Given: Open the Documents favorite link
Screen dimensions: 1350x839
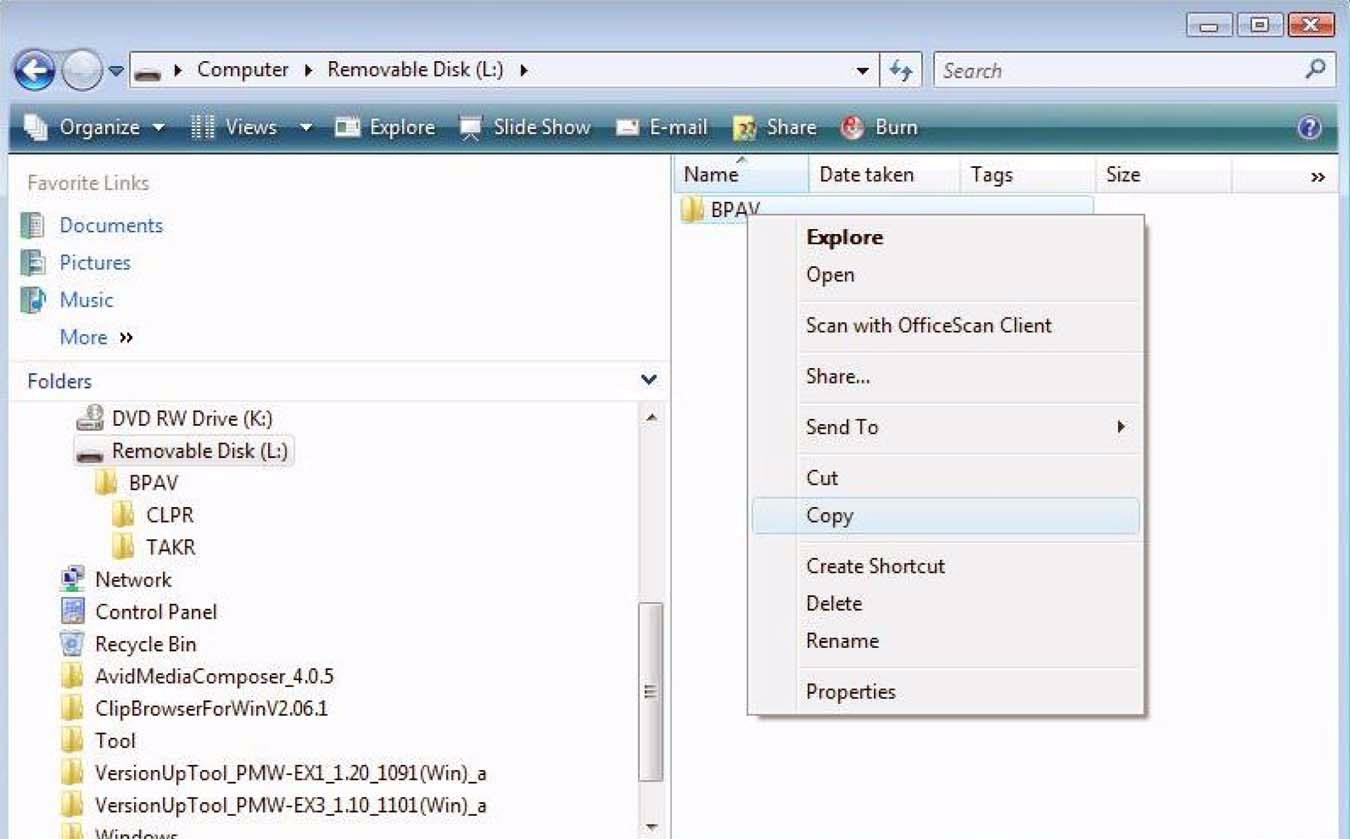Looking at the screenshot, I should coord(110,226).
